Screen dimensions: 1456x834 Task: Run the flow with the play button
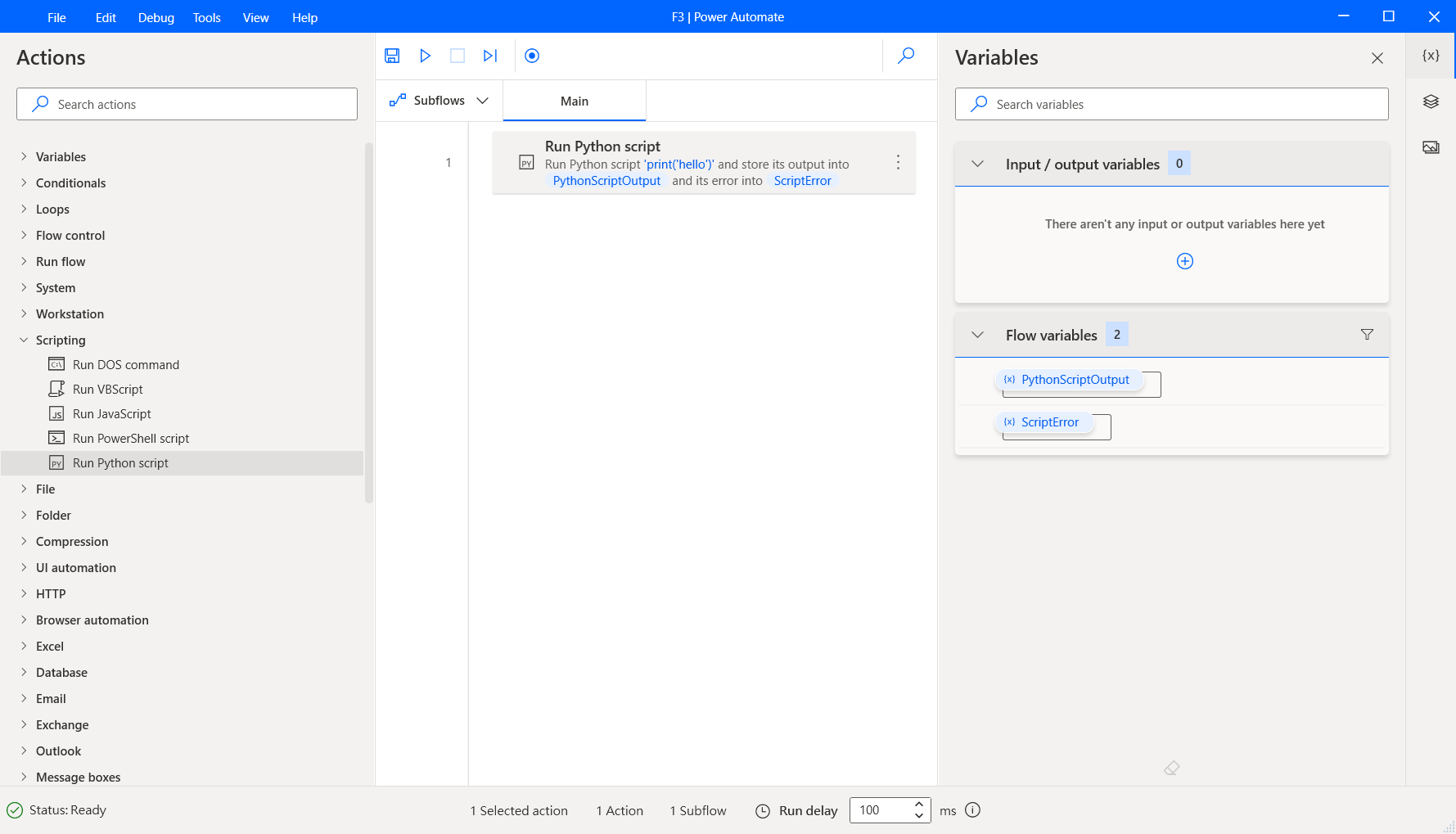[x=425, y=56]
